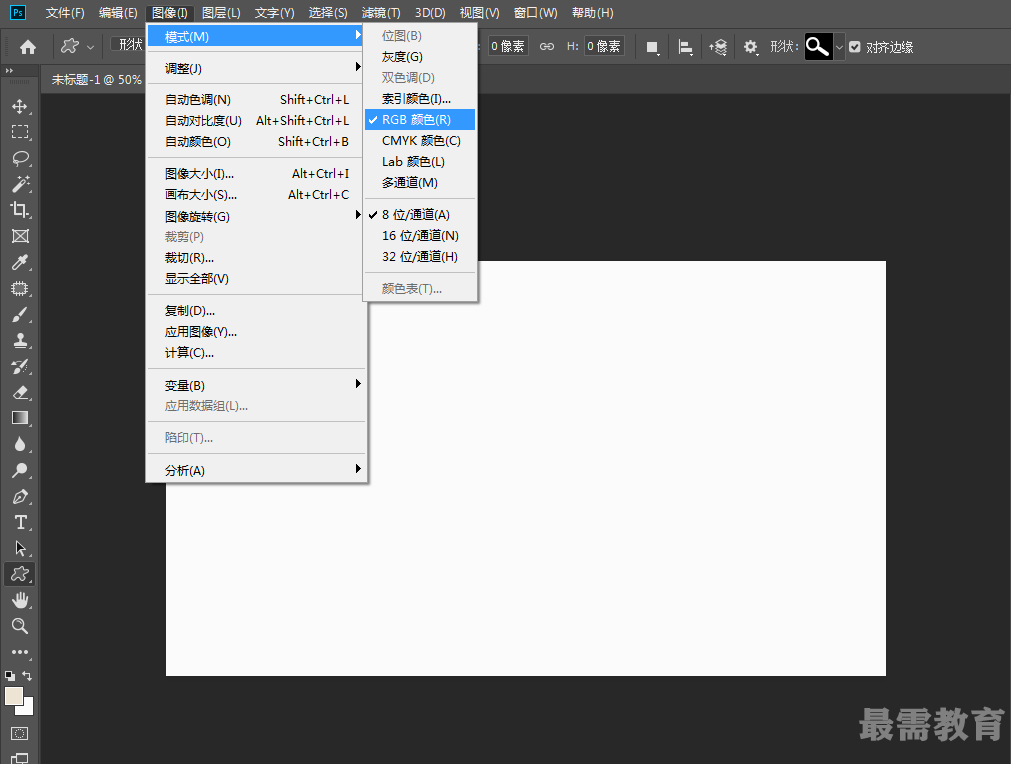Select the Eraser tool
The height and width of the screenshot is (764, 1011).
[x=20, y=392]
